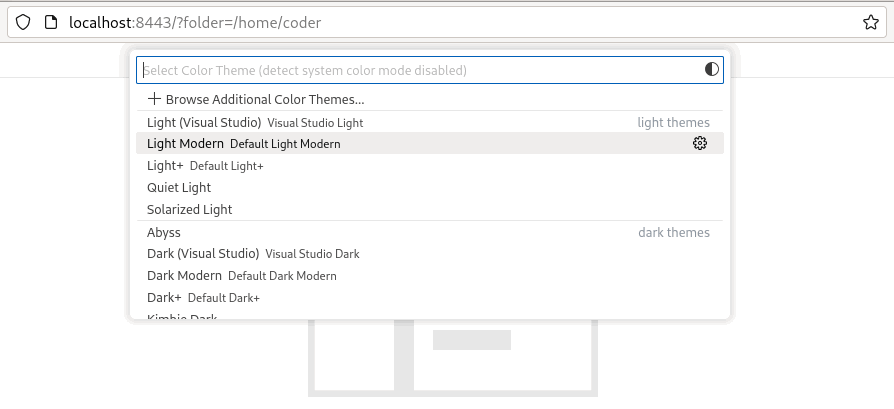
Task: Bookmark this page with star icon
Action: [871, 22]
